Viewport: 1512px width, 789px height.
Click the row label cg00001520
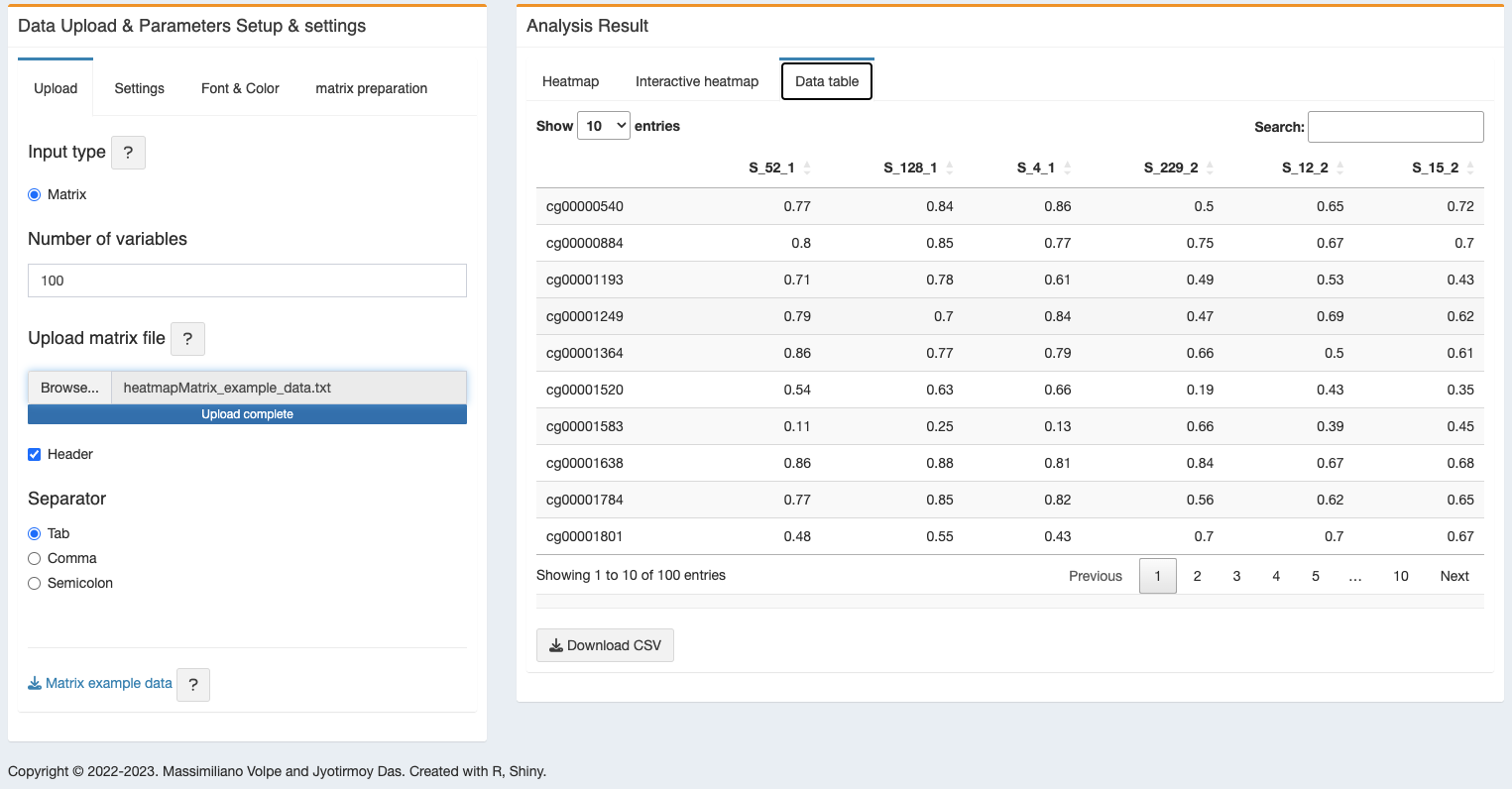coord(585,390)
